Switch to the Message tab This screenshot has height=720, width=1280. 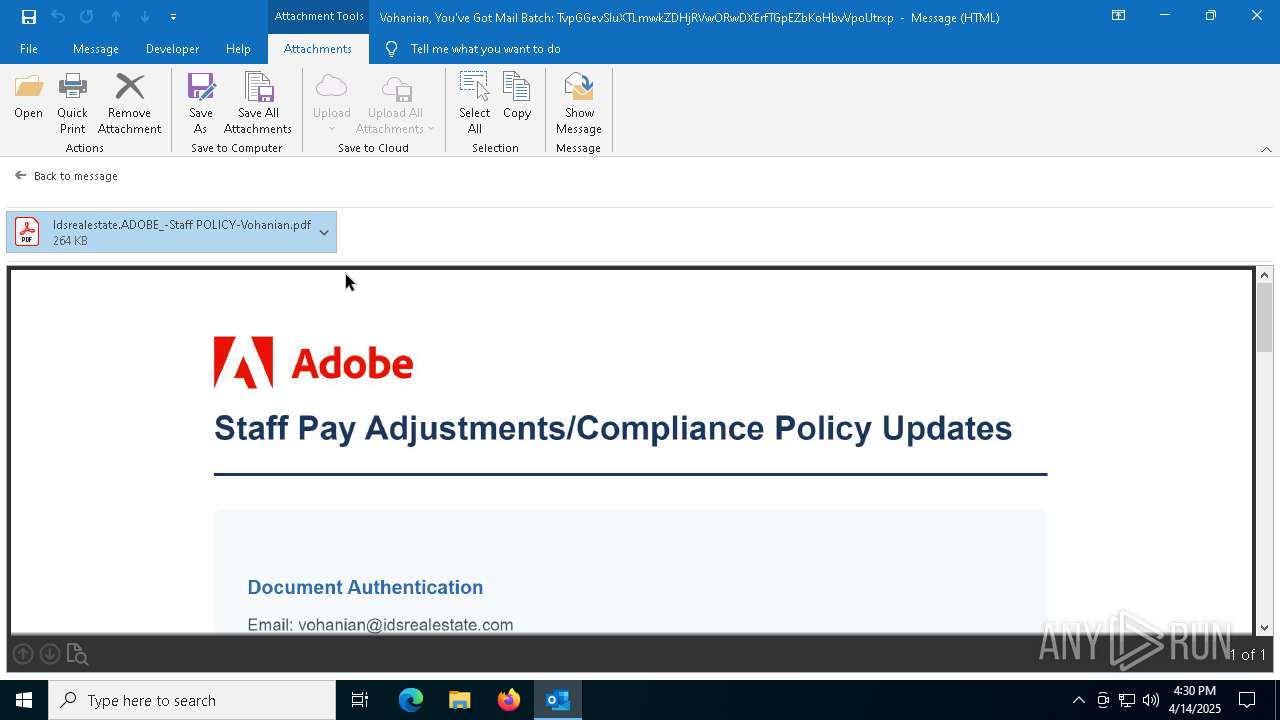[x=96, y=49]
